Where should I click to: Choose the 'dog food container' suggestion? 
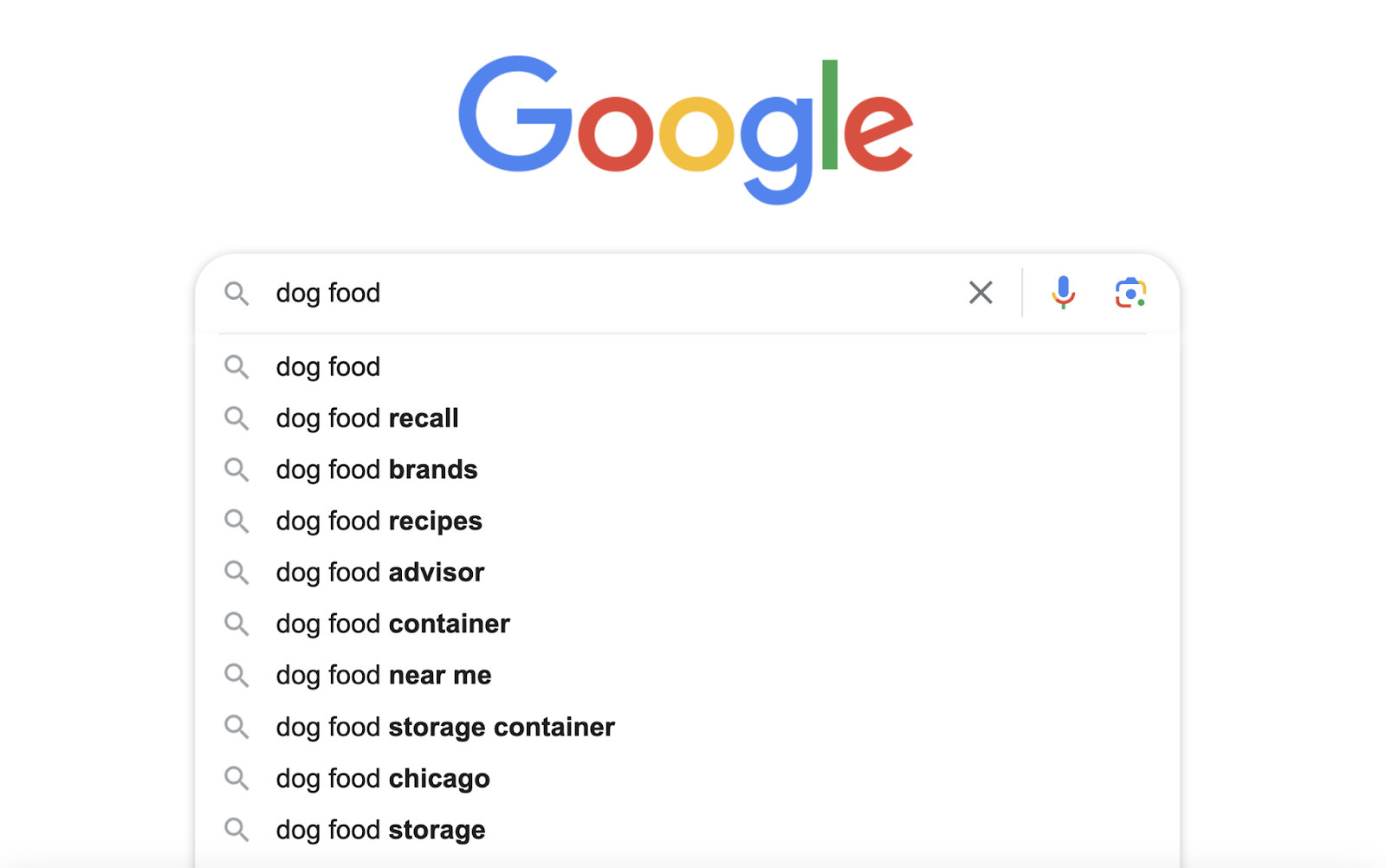pyautogui.click(x=392, y=623)
